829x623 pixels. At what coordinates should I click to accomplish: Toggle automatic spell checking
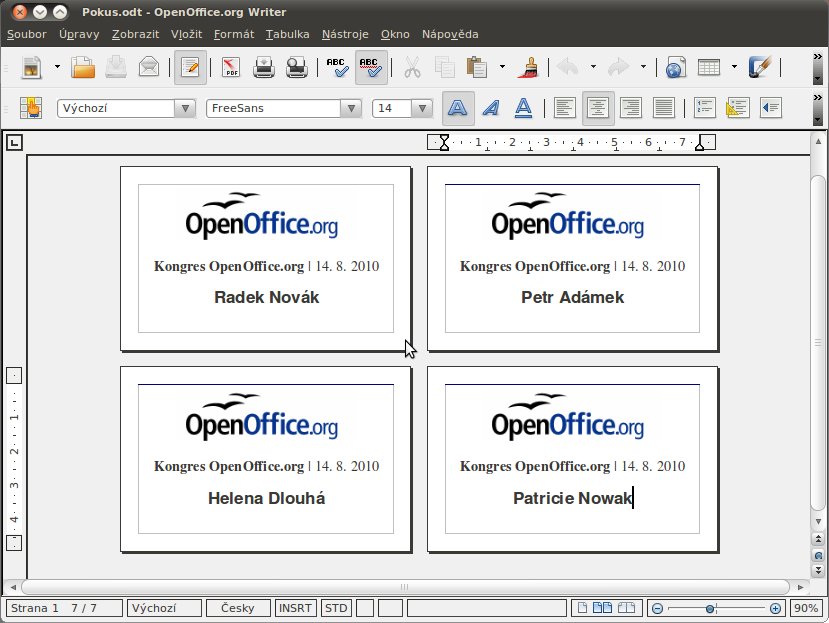[x=371, y=68]
